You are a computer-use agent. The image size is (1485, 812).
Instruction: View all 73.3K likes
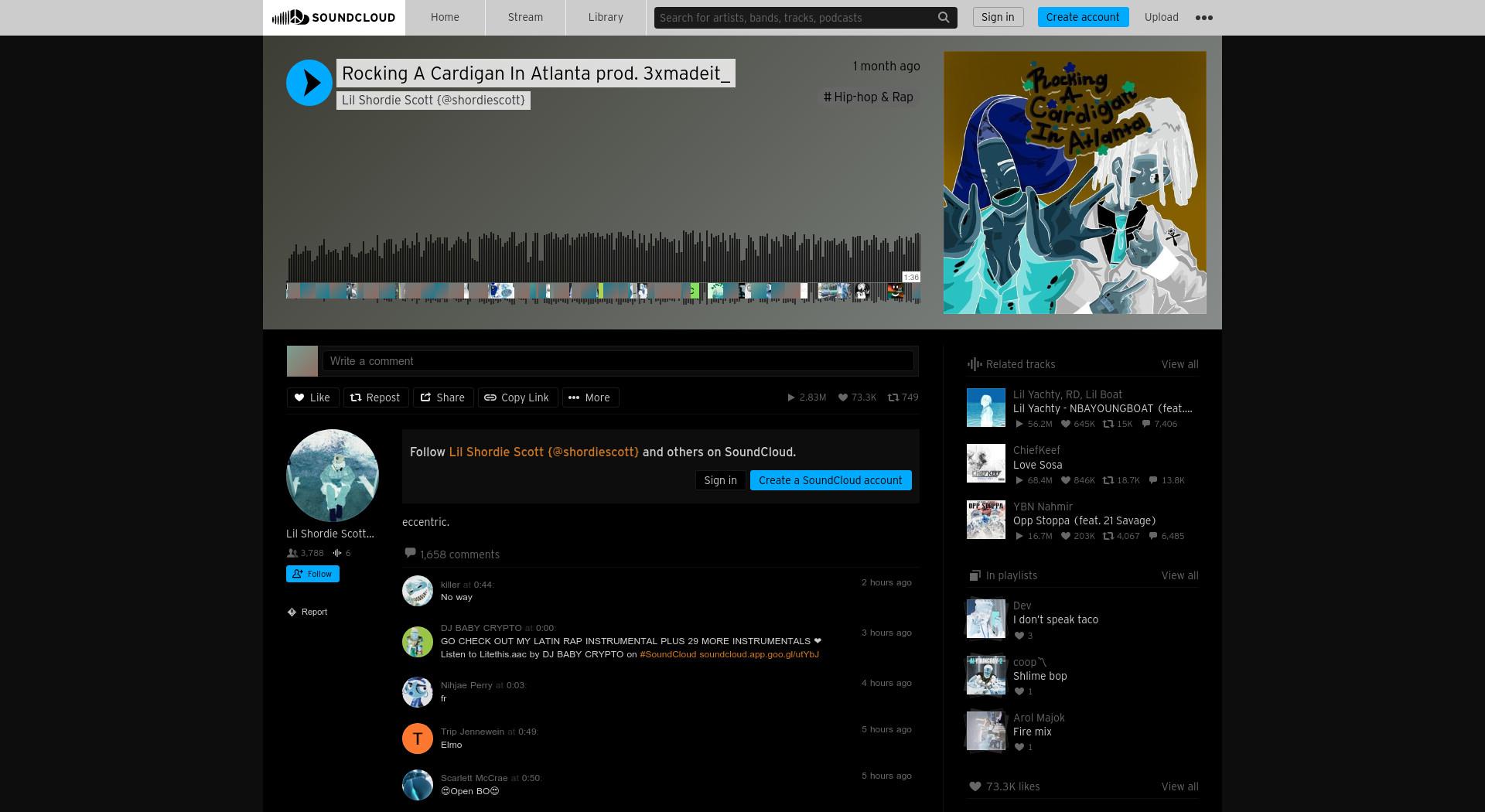(x=1179, y=786)
